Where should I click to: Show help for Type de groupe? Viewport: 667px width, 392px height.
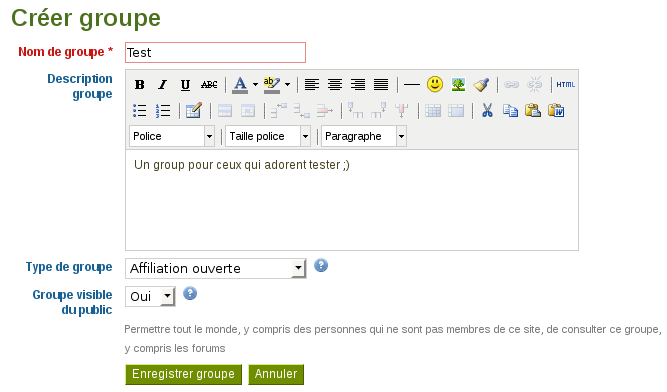click(x=321, y=266)
